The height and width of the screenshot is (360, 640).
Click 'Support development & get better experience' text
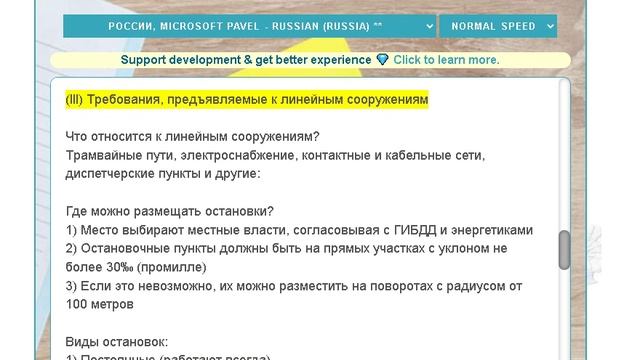coord(246,60)
